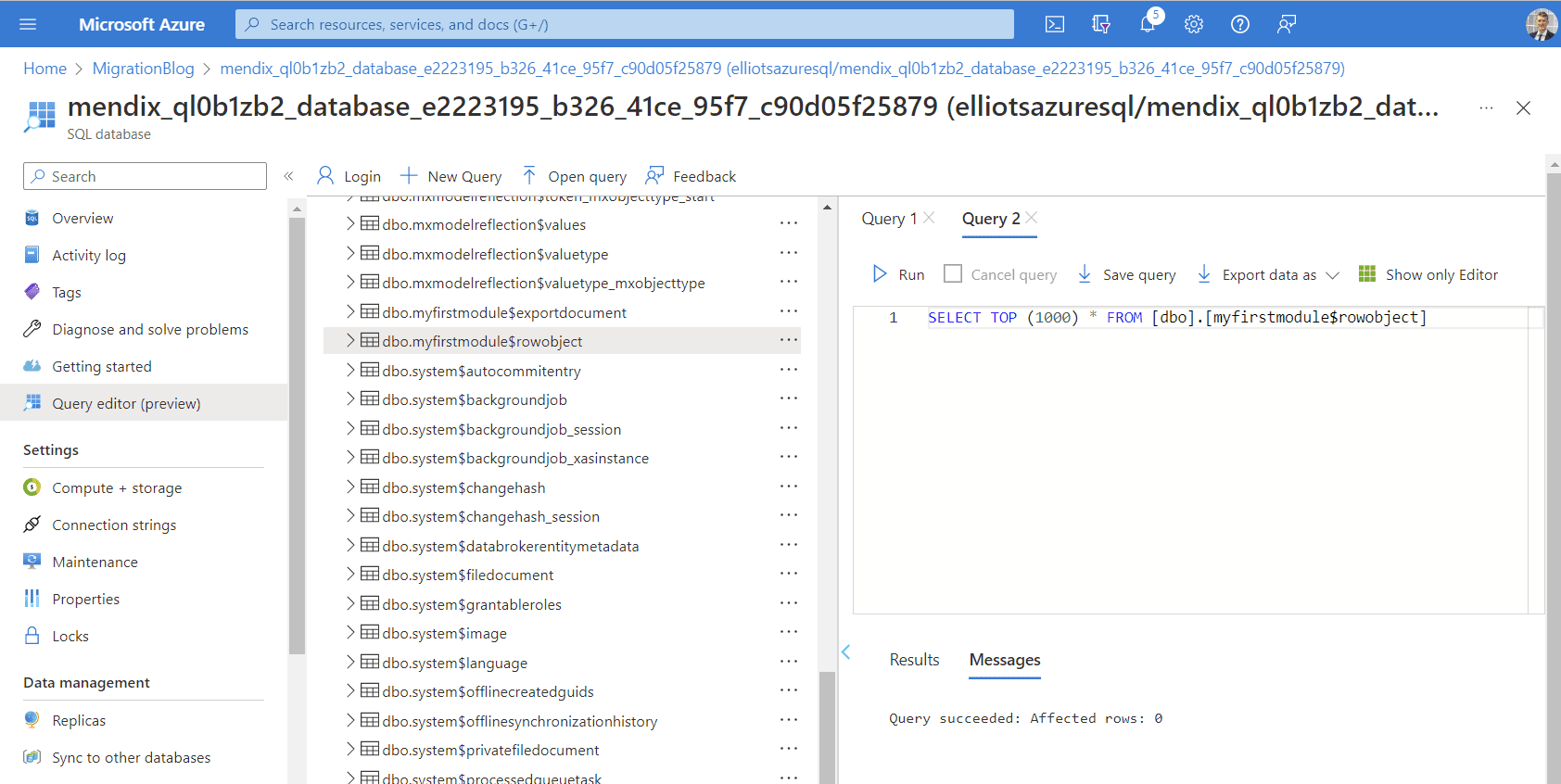The height and width of the screenshot is (784, 1561).
Task: Collapse the object explorer panel arrow
Action: [845, 652]
